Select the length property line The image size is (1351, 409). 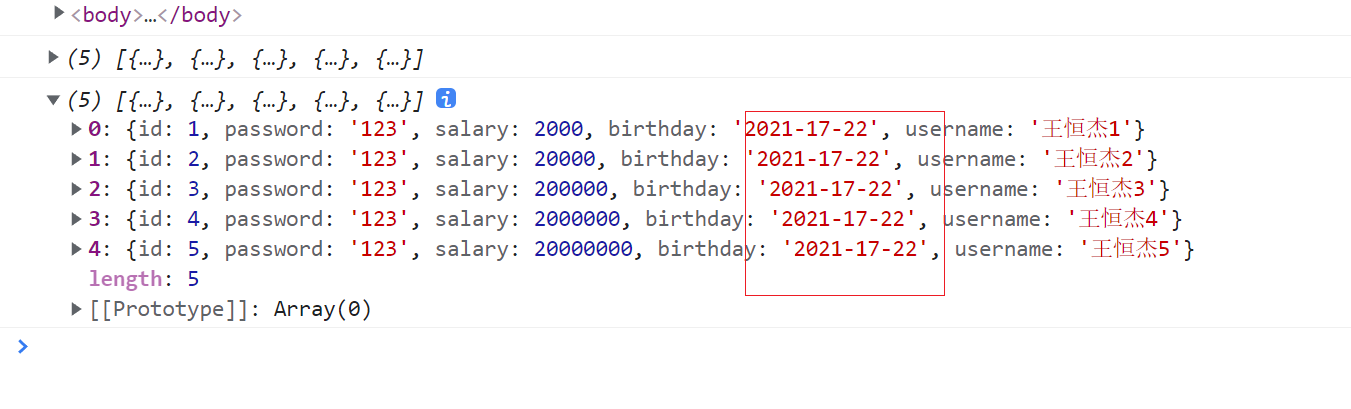point(144,279)
